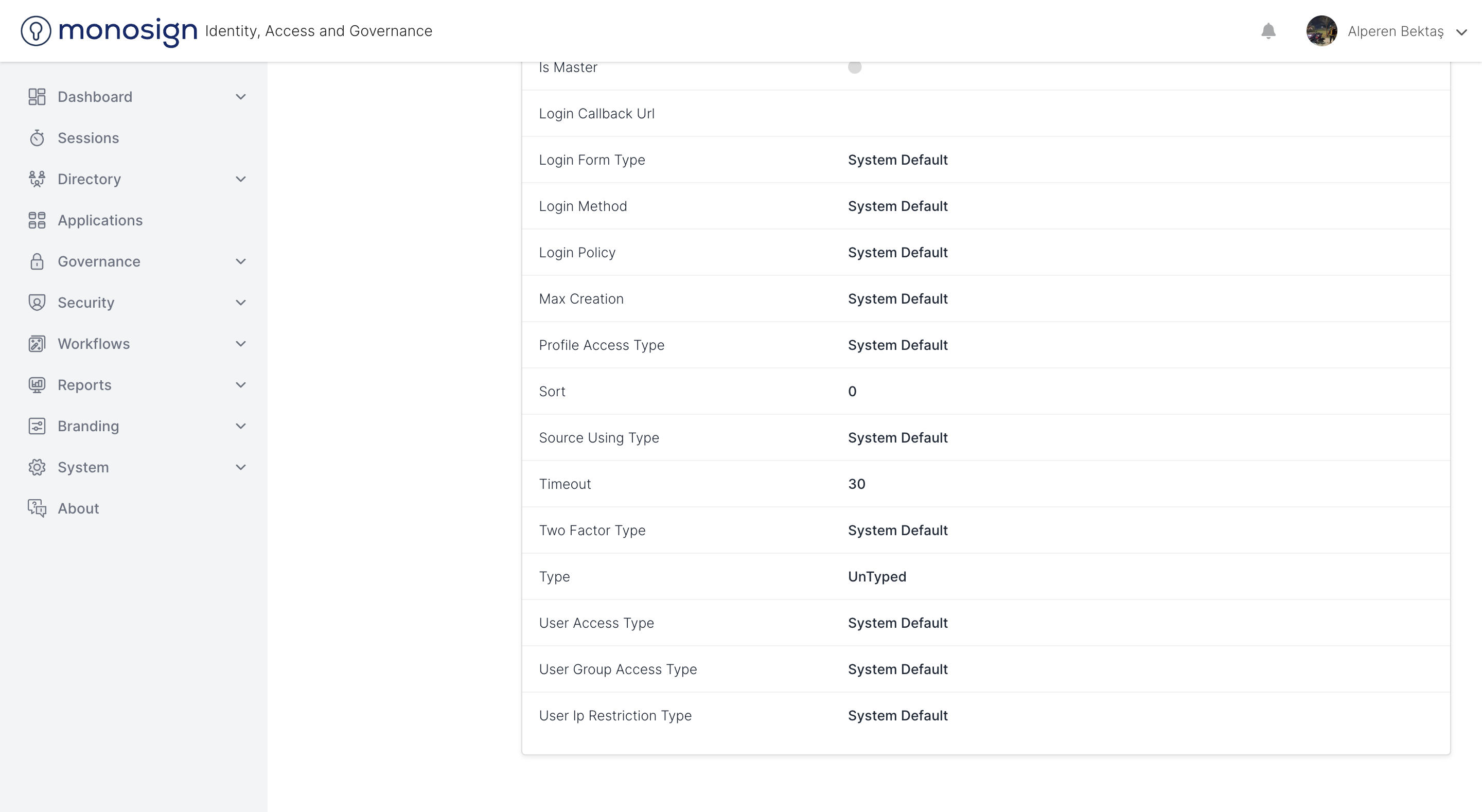Open the About page link
1482x812 pixels.
78,508
